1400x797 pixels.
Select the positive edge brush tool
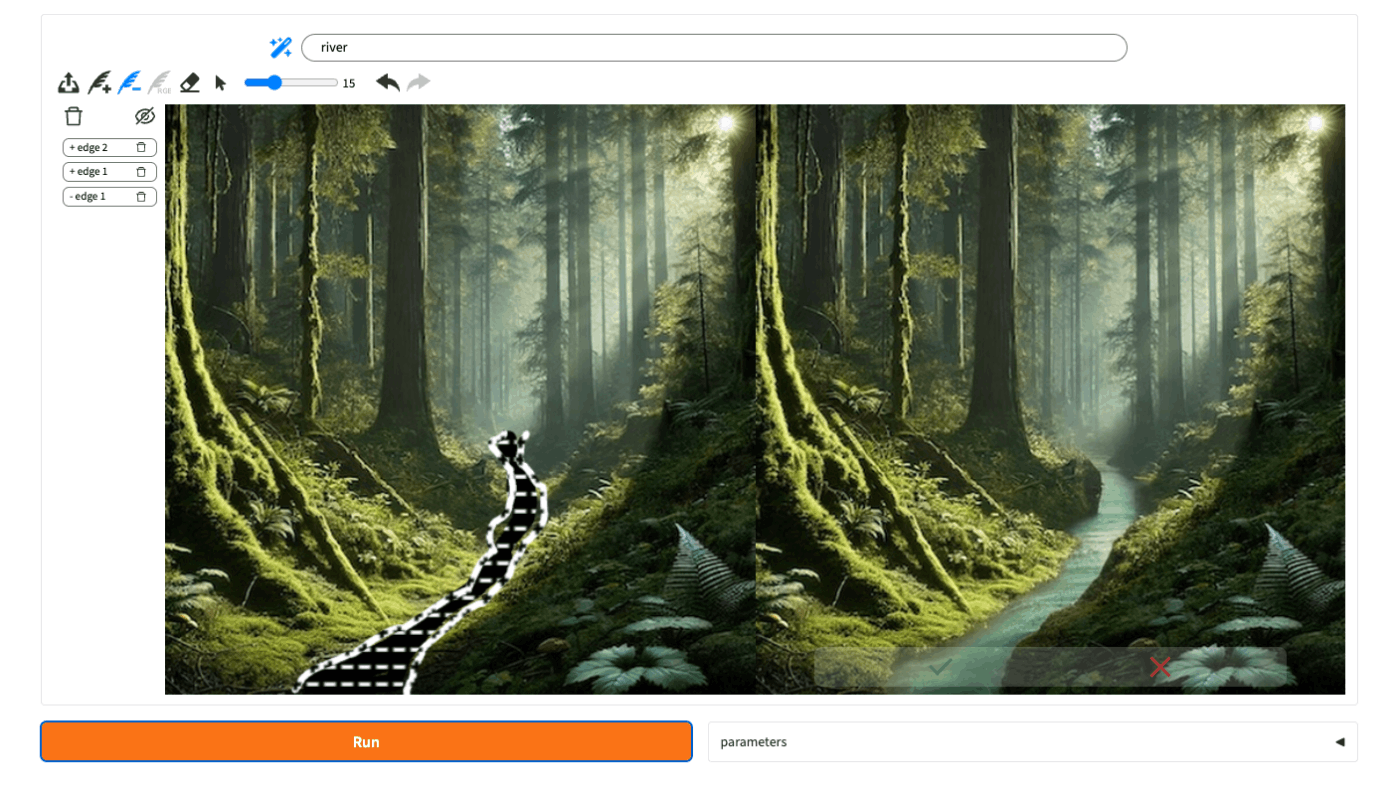click(99, 83)
